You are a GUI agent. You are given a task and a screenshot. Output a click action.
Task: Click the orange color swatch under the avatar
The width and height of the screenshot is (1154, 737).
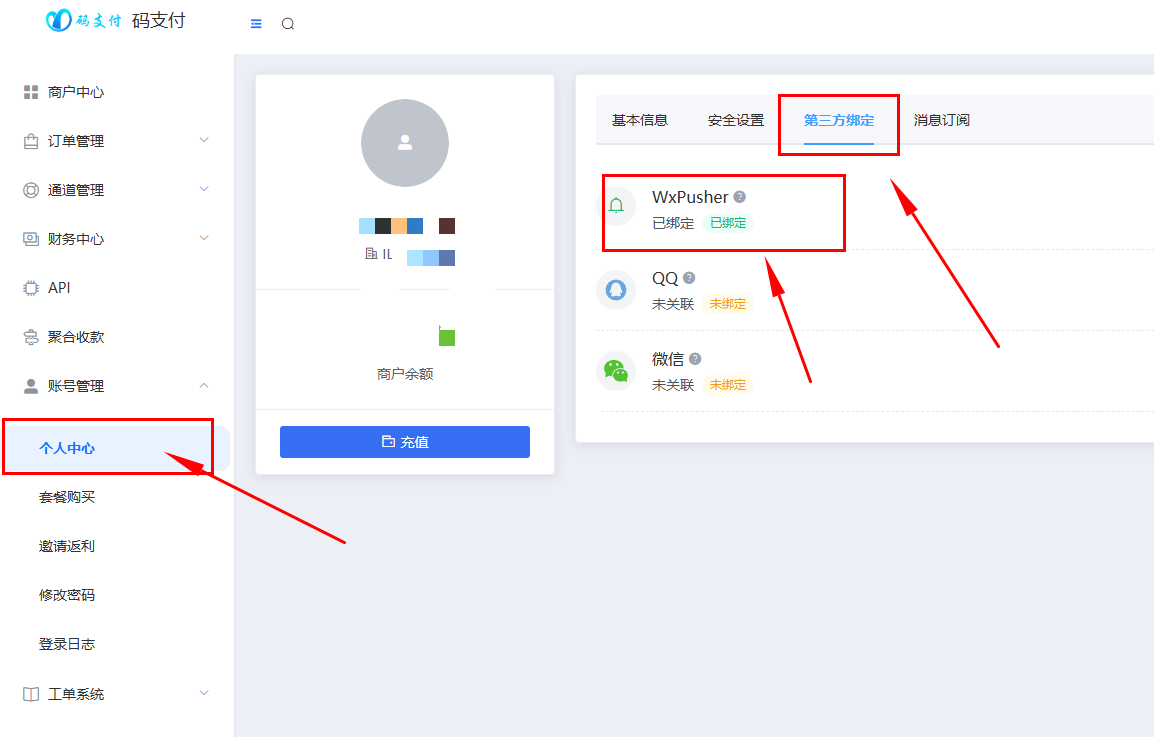[x=397, y=225]
